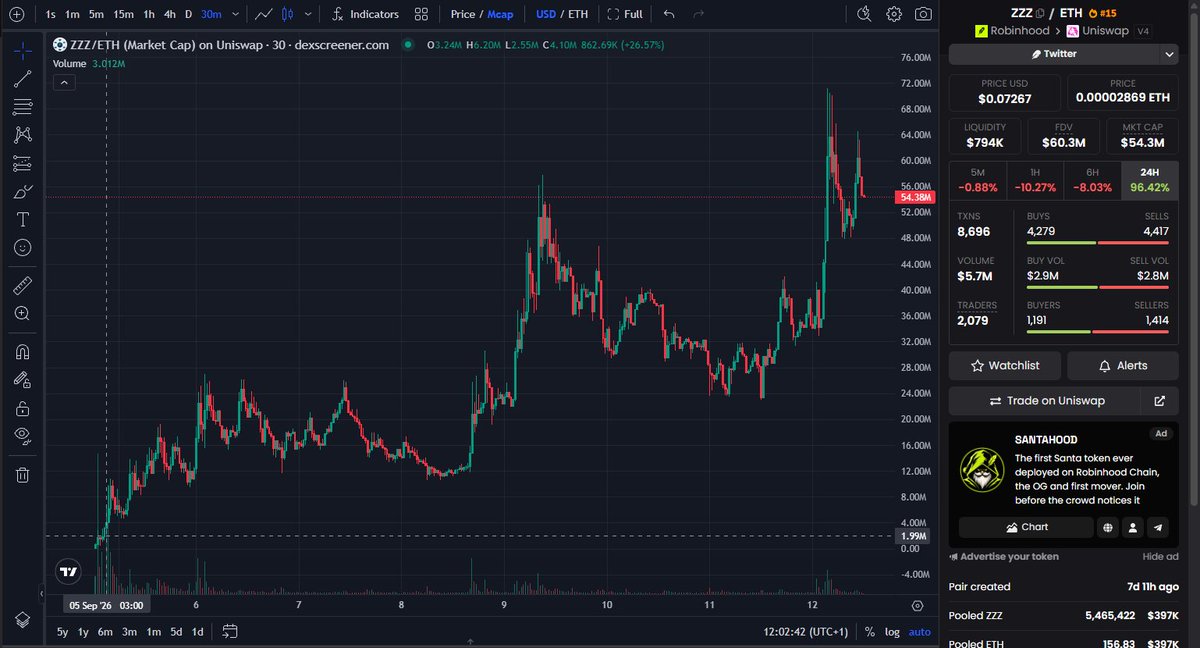Image resolution: width=1200 pixels, height=648 pixels.
Task: Switch chart to candlestick style
Action: click(x=287, y=14)
